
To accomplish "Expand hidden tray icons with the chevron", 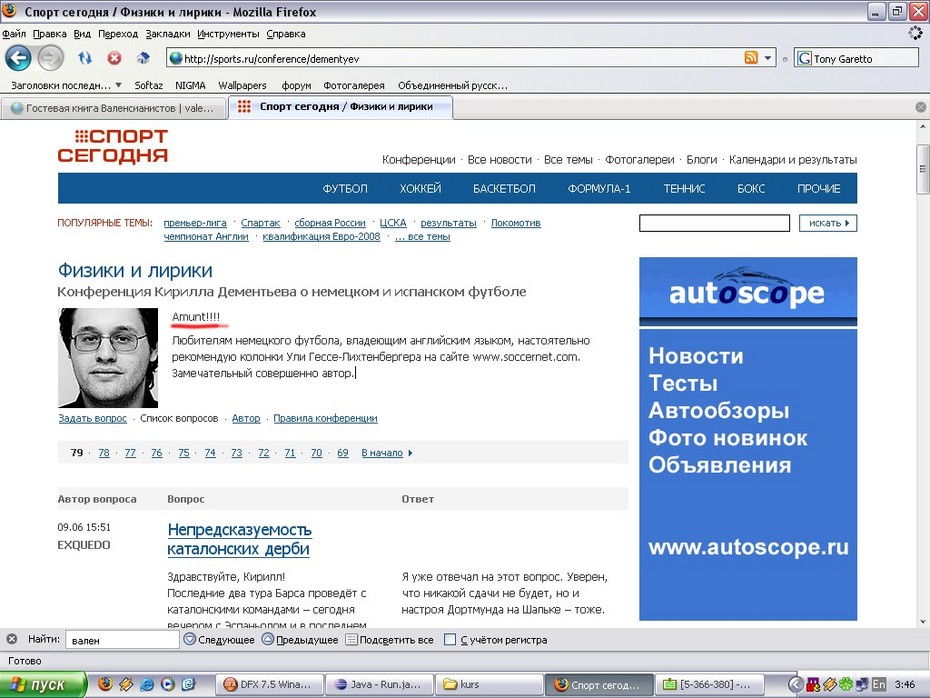I will coord(795,684).
